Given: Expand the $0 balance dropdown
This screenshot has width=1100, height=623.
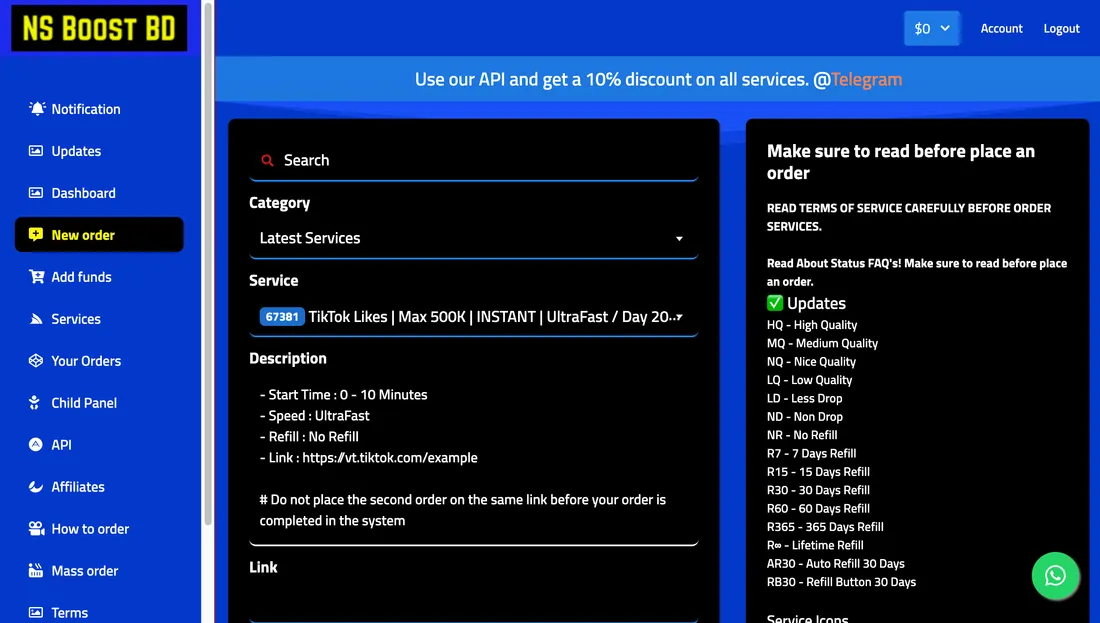Looking at the screenshot, I should click(932, 28).
